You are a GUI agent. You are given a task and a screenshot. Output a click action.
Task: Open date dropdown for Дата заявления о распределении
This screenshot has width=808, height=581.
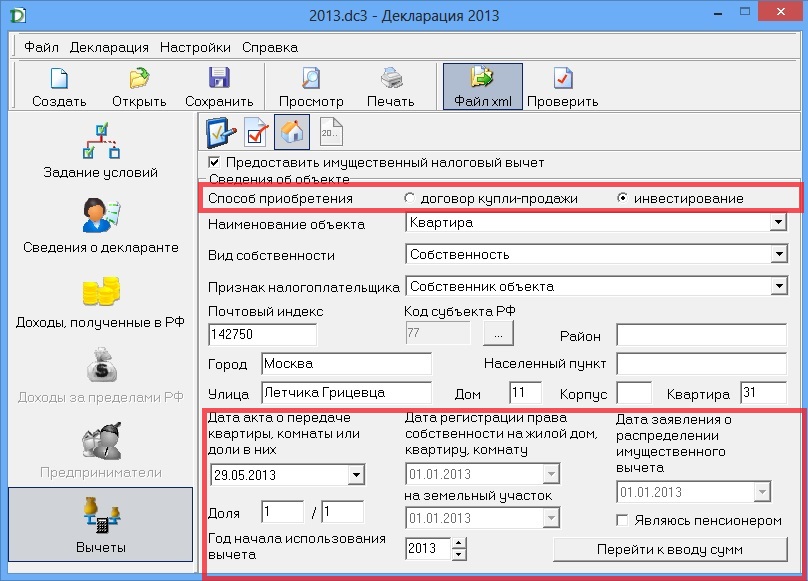pyautogui.click(x=762, y=491)
